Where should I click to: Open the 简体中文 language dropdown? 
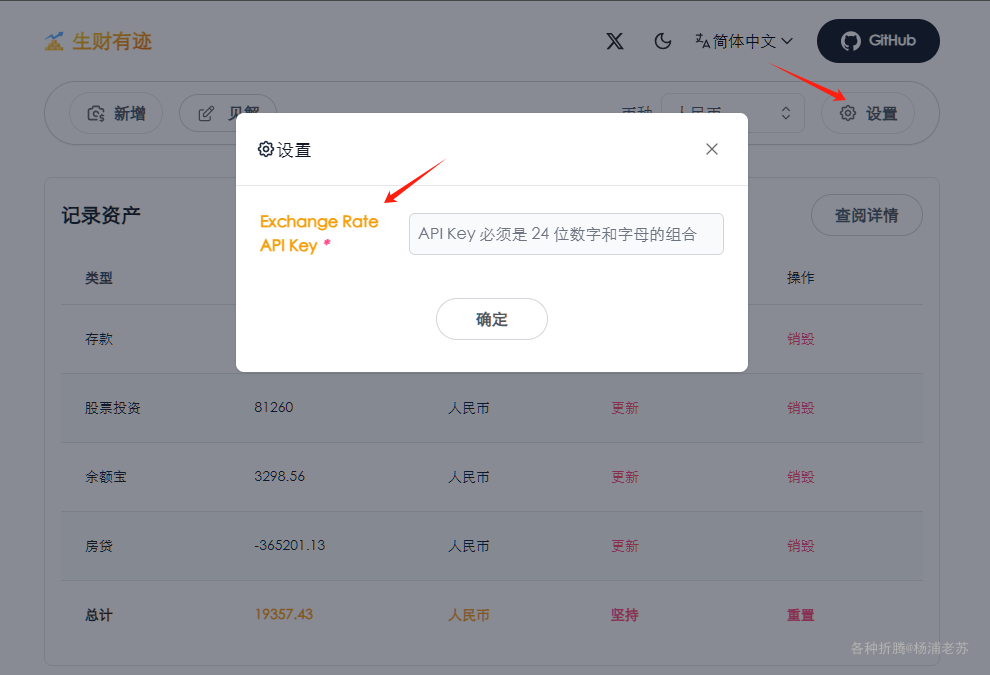click(744, 41)
